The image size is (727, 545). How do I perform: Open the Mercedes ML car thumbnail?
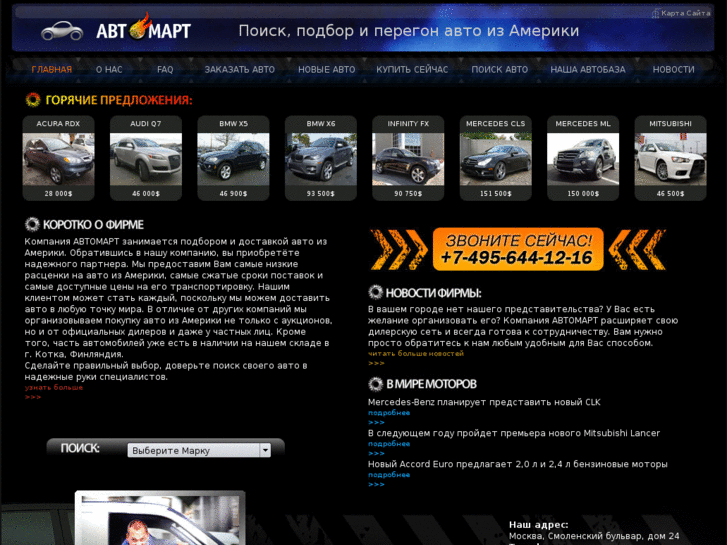tap(583, 159)
